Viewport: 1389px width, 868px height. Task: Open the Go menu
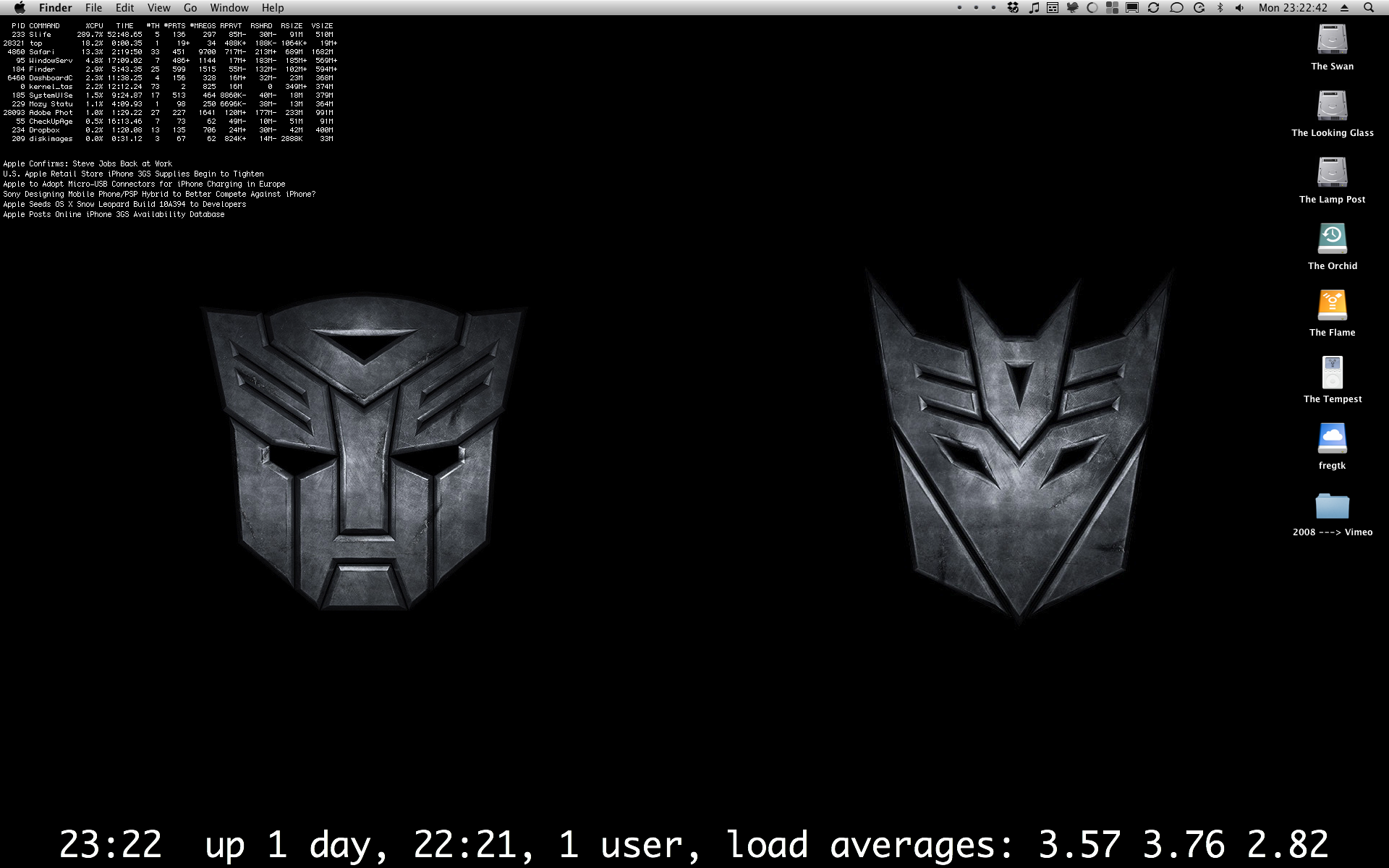click(x=190, y=8)
